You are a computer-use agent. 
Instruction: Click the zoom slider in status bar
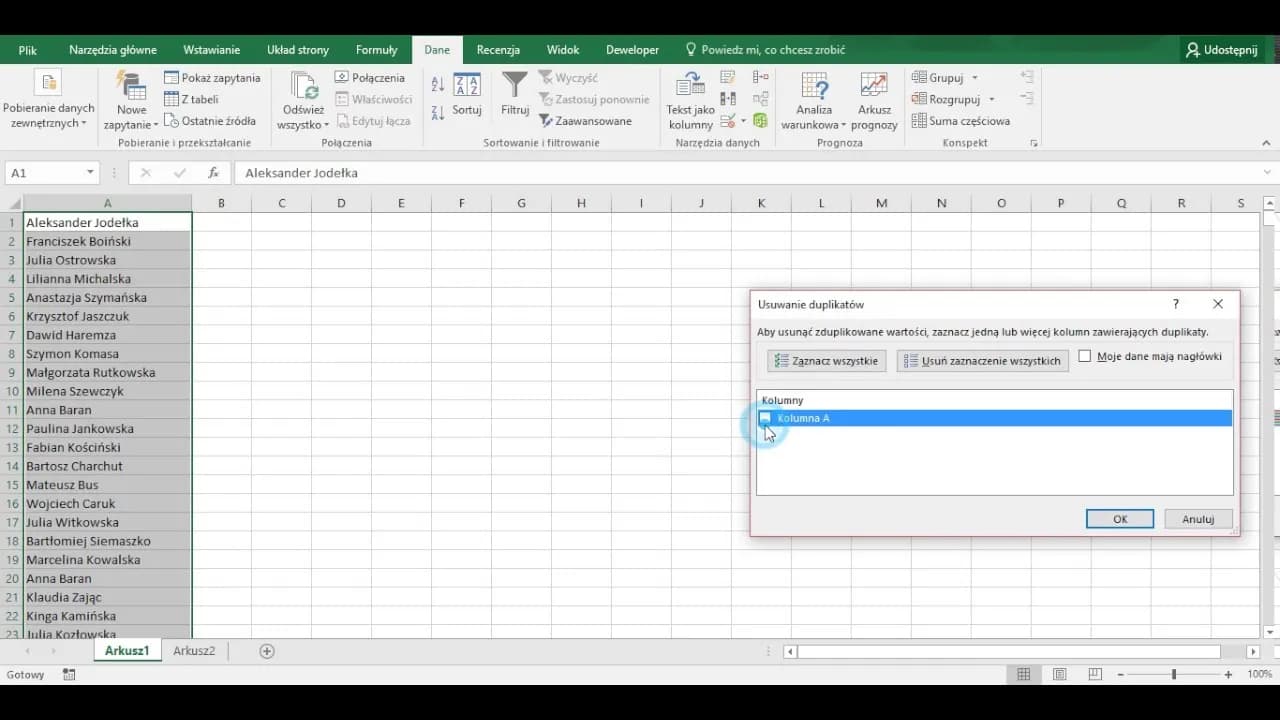click(1174, 675)
